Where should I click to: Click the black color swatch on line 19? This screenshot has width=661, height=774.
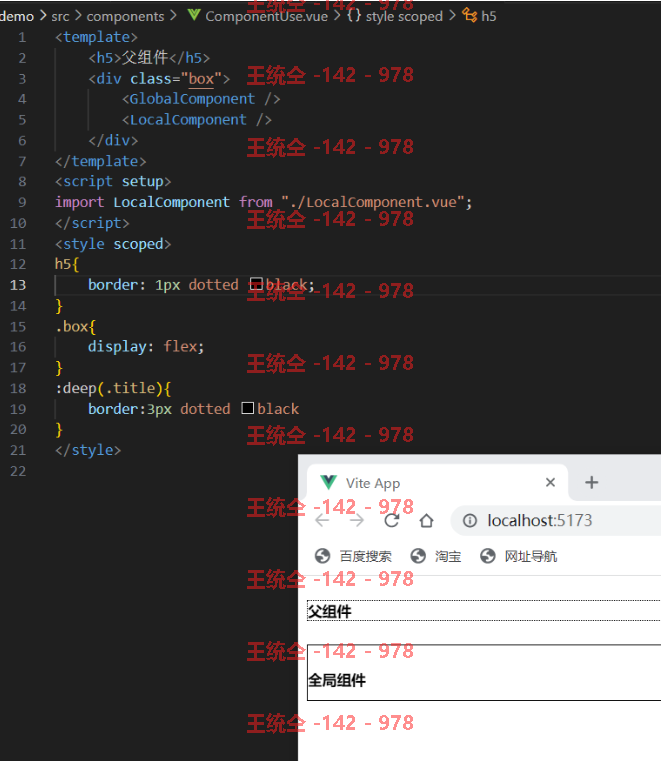248,408
